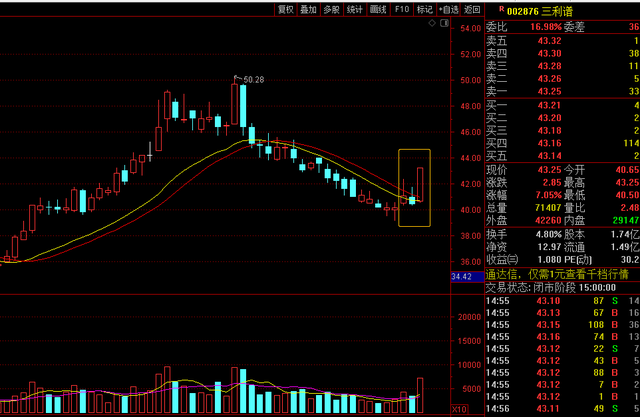The width and height of the screenshot is (640, 417).
Task: Select the 买一 bid price row
Action: (562, 105)
